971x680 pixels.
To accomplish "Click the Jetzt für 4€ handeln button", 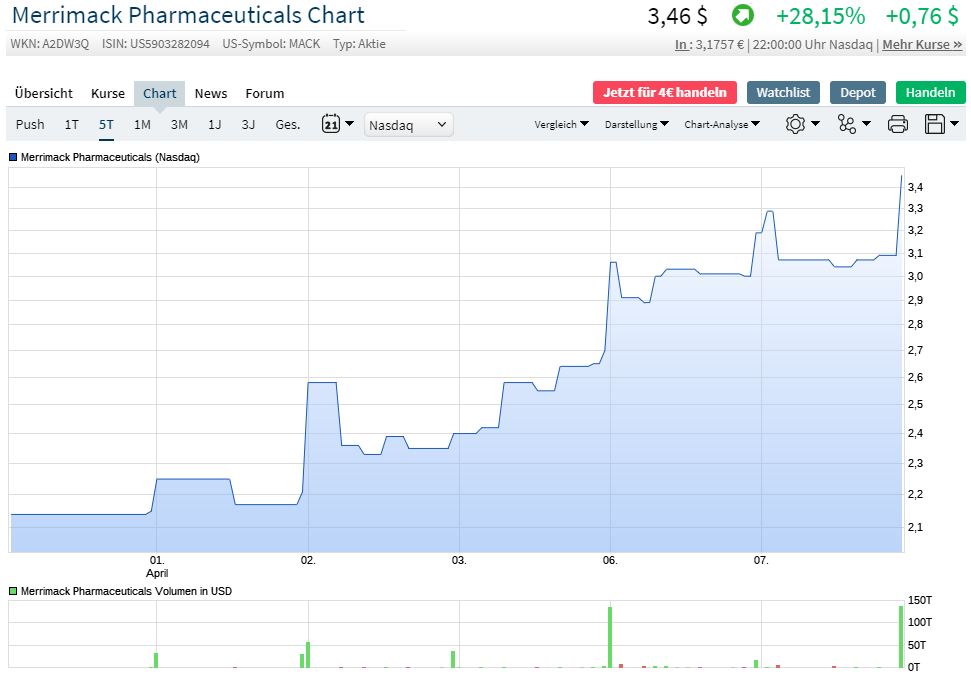I will (x=664, y=91).
